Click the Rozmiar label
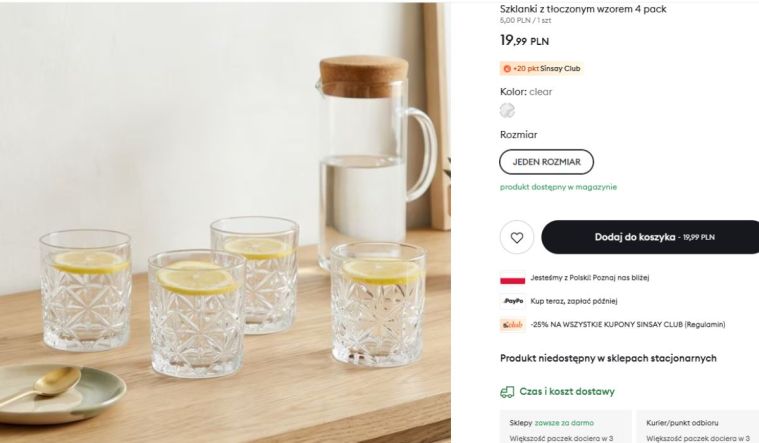 tap(518, 134)
